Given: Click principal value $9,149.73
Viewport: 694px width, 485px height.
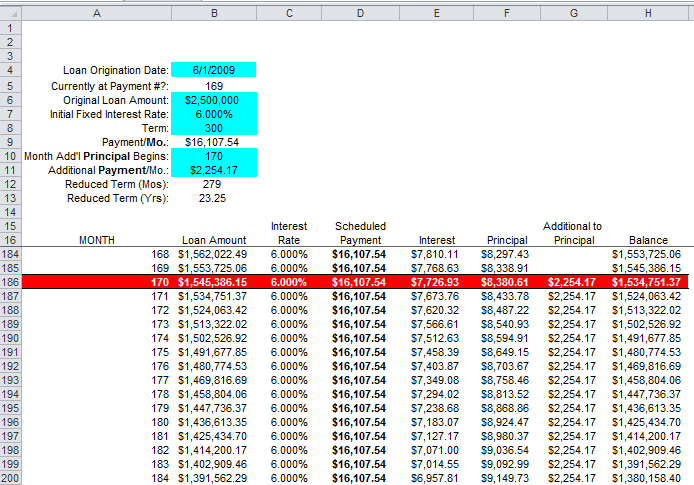Looking at the screenshot, I should click(505, 478).
